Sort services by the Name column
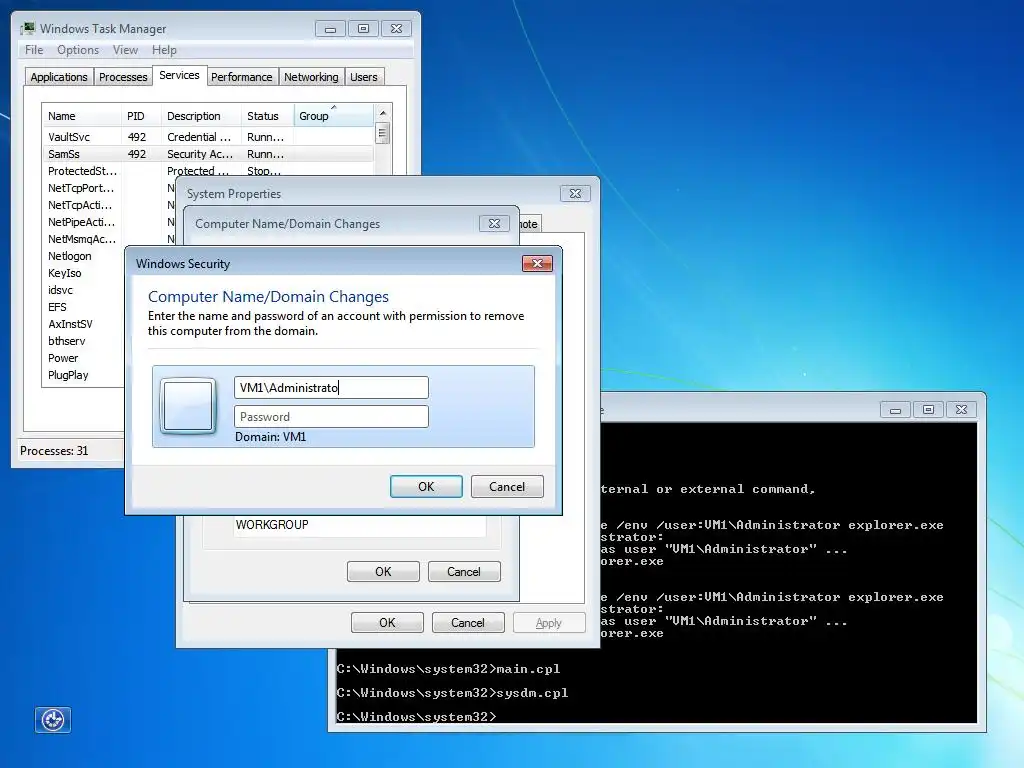Viewport: 1024px width, 768px height. pos(82,116)
